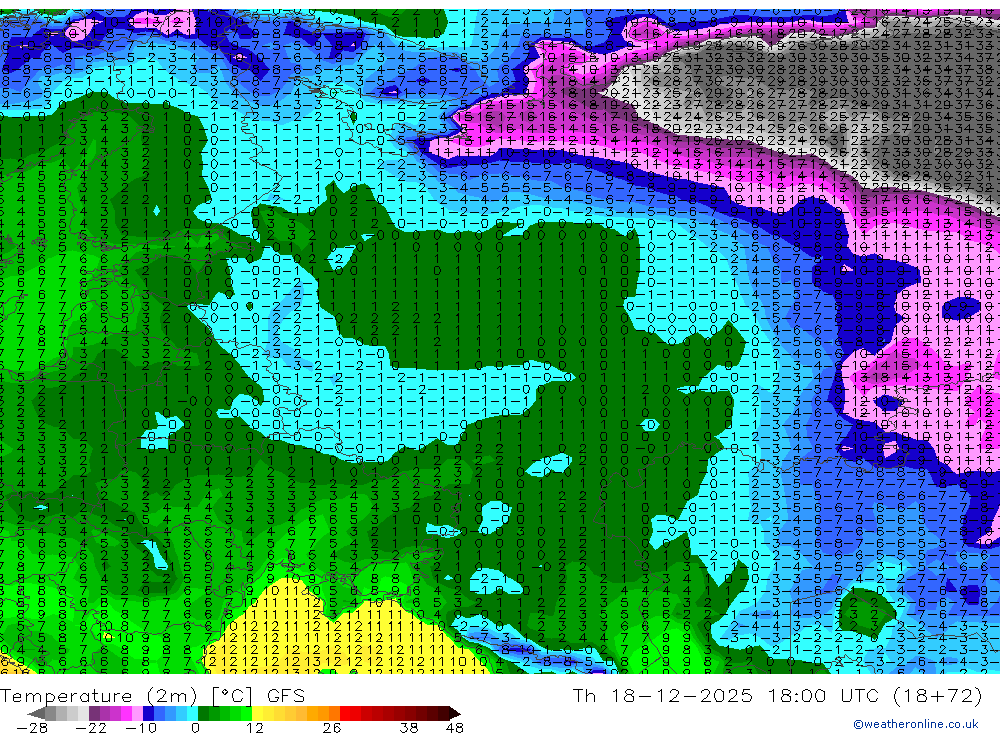Click the 12 legend label

[x=254, y=728]
